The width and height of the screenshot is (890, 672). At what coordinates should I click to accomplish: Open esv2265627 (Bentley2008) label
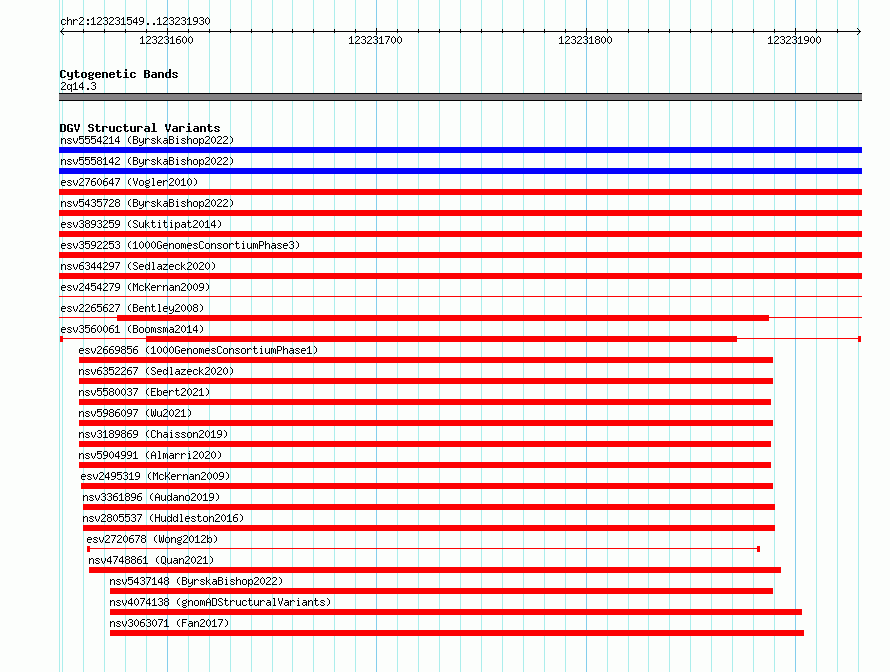pyautogui.click(x=132, y=308)
